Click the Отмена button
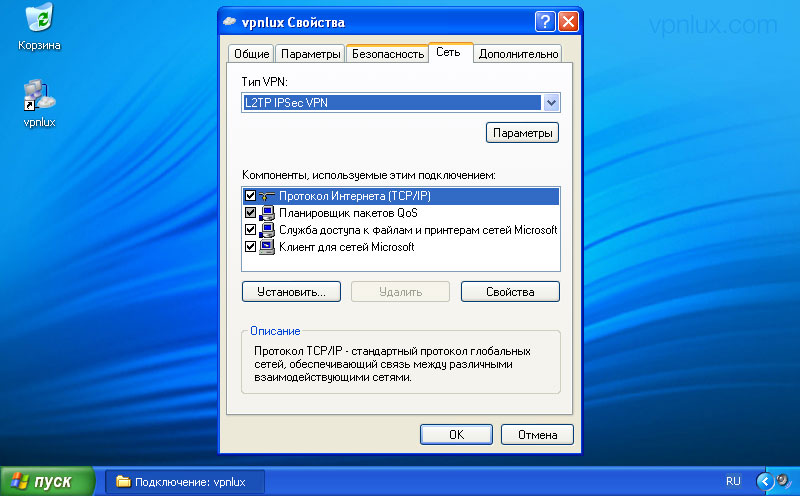Image resolution: width=800 pixels, height=496 pixels. click(x=537, y=435)
